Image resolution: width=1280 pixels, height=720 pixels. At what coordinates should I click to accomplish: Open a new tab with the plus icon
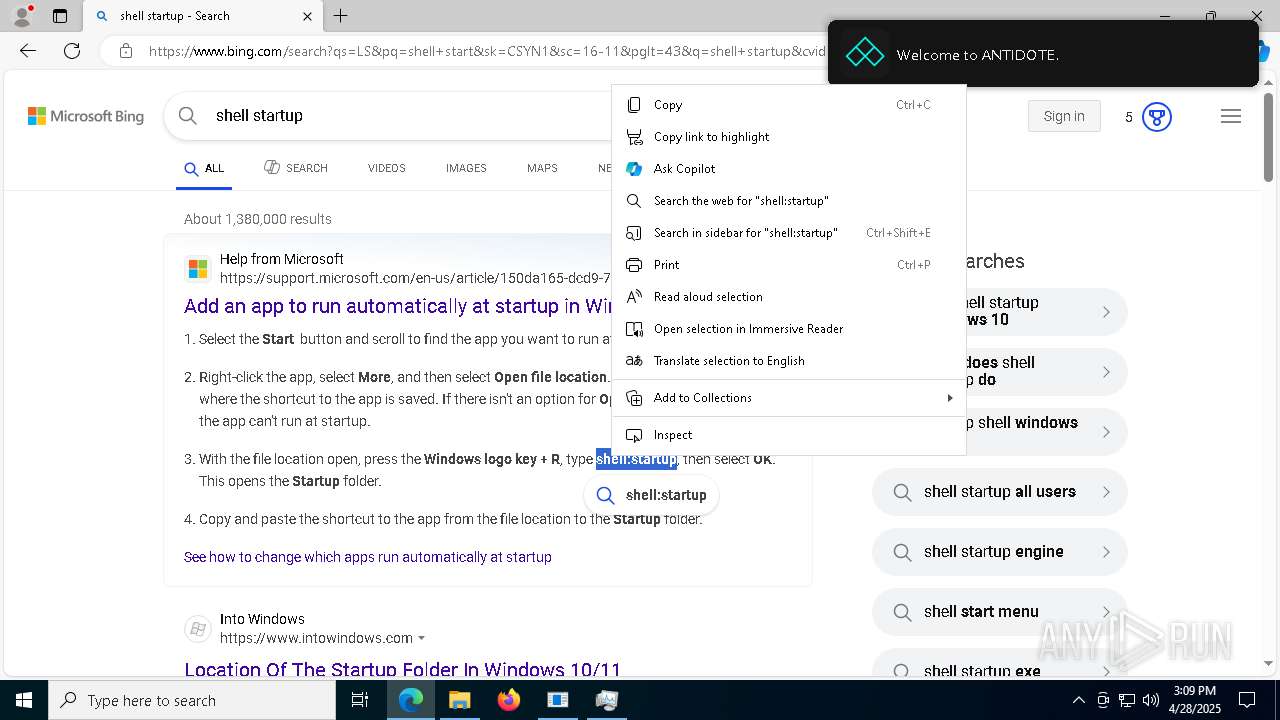(x=341, y=16)
